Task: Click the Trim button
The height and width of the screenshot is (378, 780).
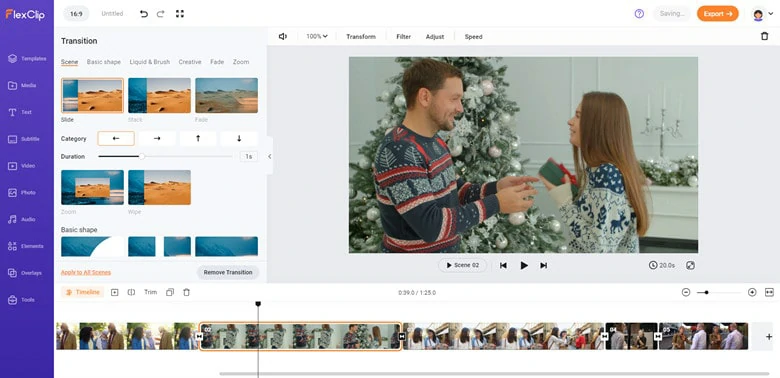Action: [151, 292]
